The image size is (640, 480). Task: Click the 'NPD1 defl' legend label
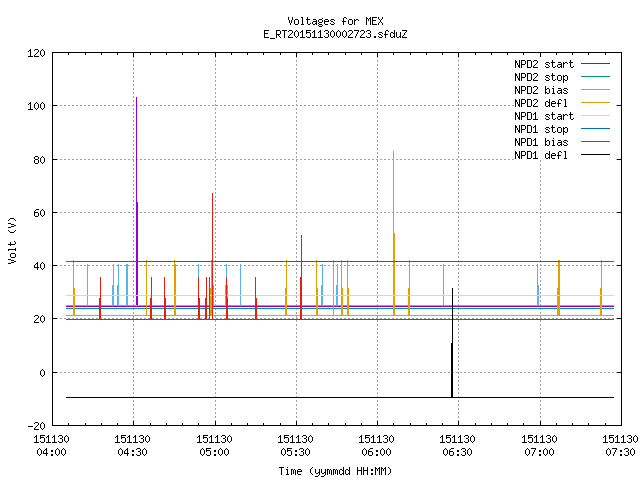pyautogui.click(x=541, y=156)
